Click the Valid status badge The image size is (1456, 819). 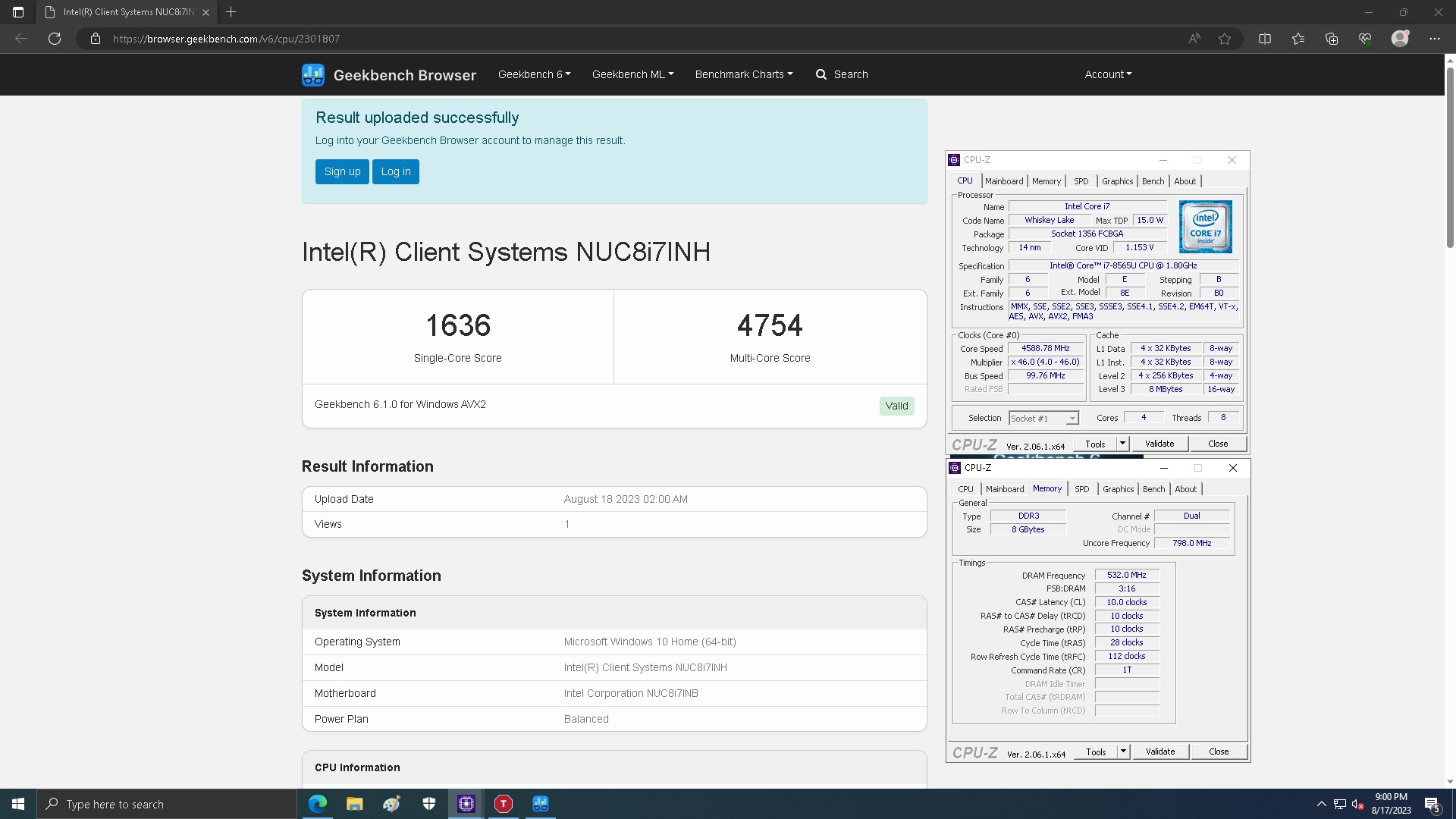896,406
